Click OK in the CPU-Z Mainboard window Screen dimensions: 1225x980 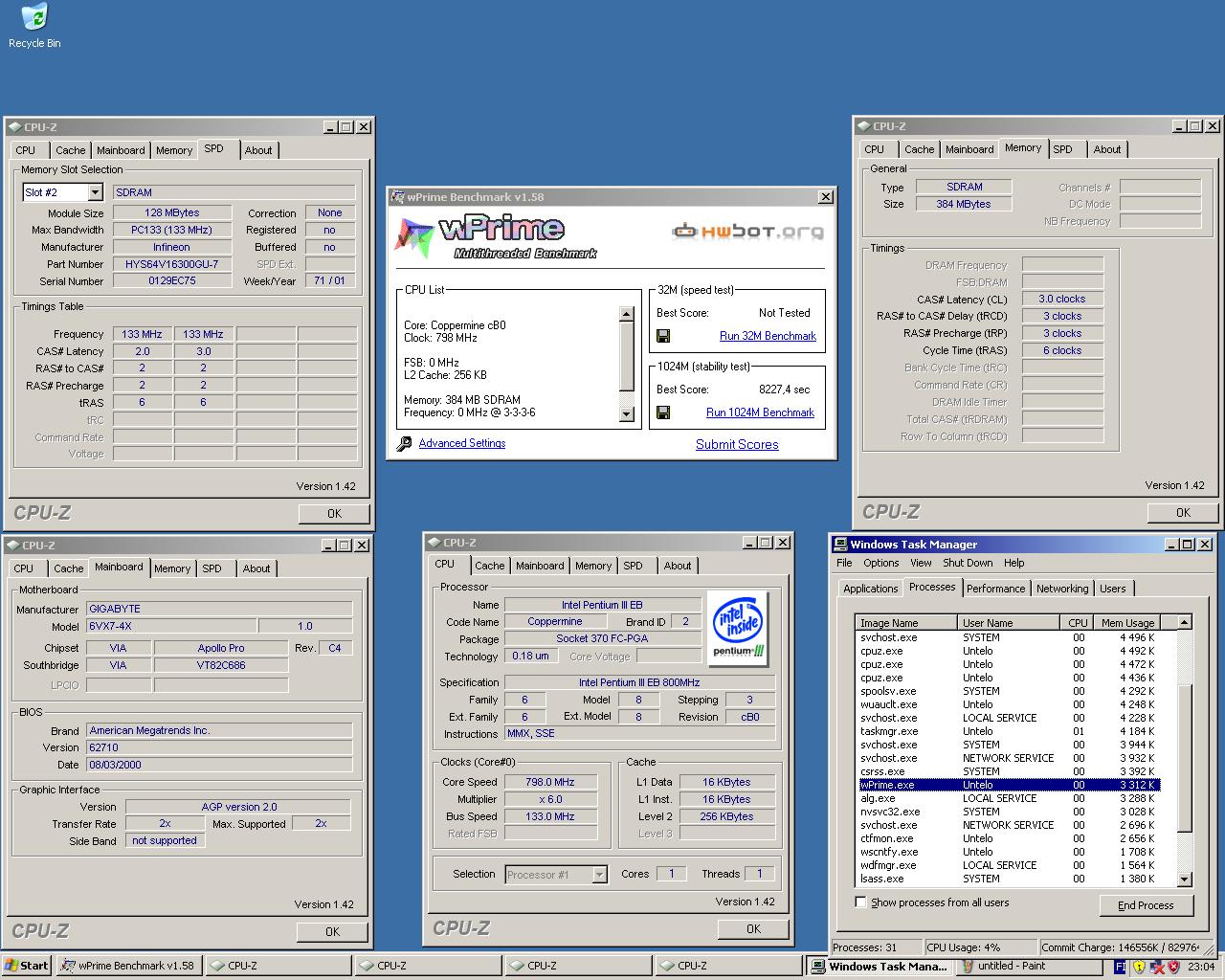[332, 931]
